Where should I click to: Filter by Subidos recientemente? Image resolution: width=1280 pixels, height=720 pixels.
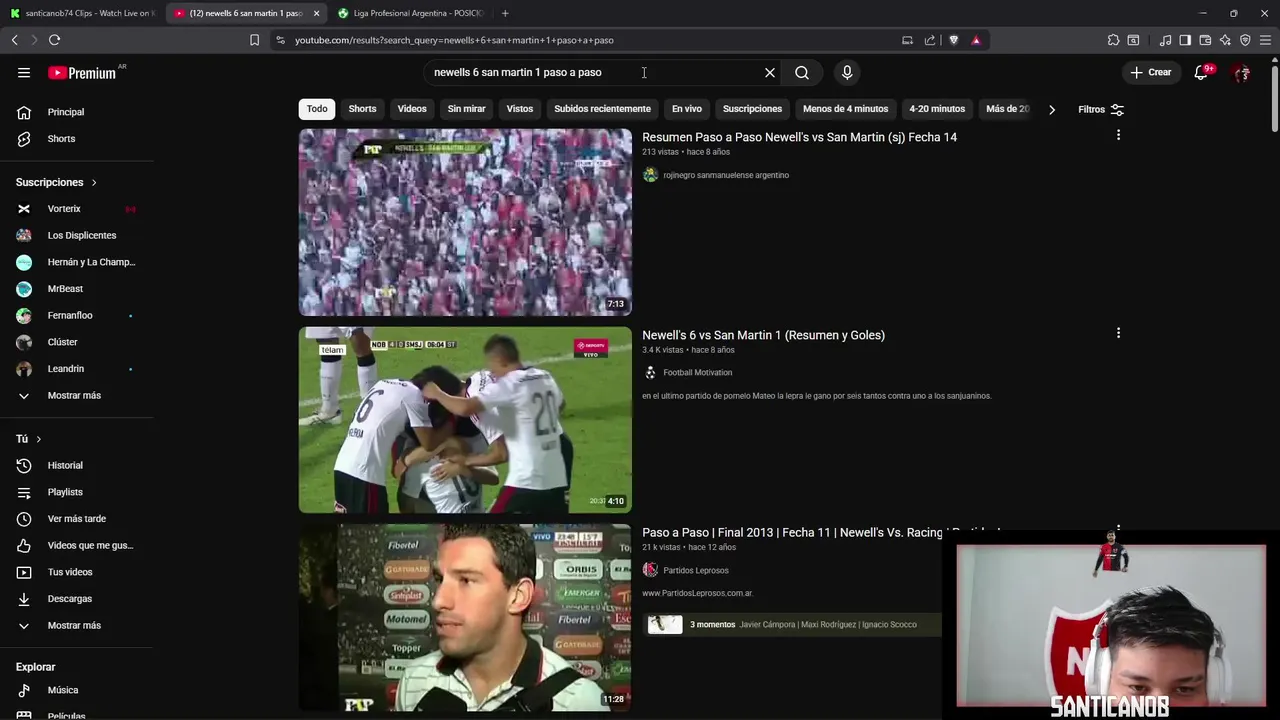[602, 109]
